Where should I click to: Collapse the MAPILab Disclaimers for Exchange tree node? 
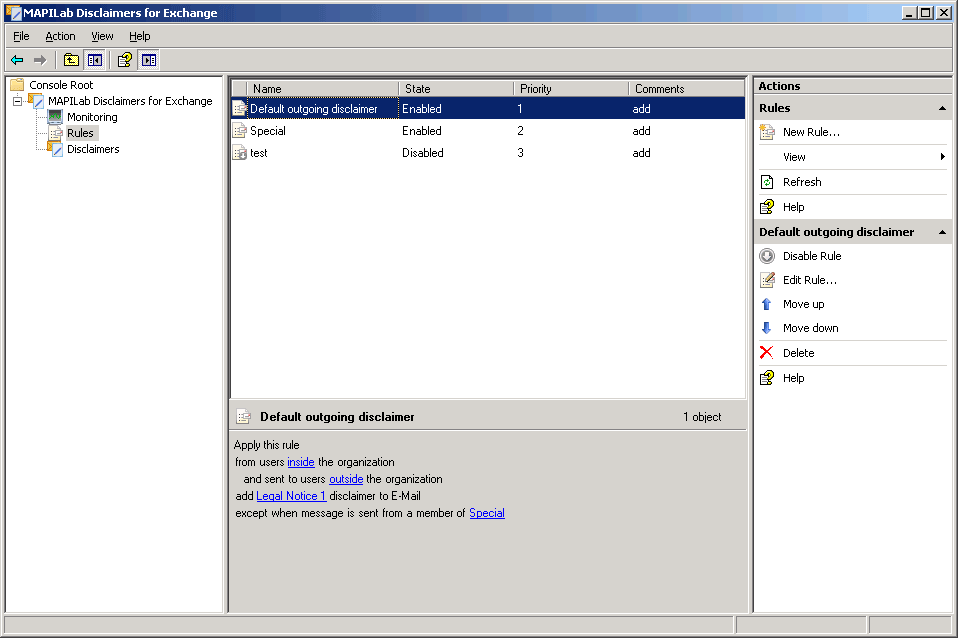click(x=17, y=101)
